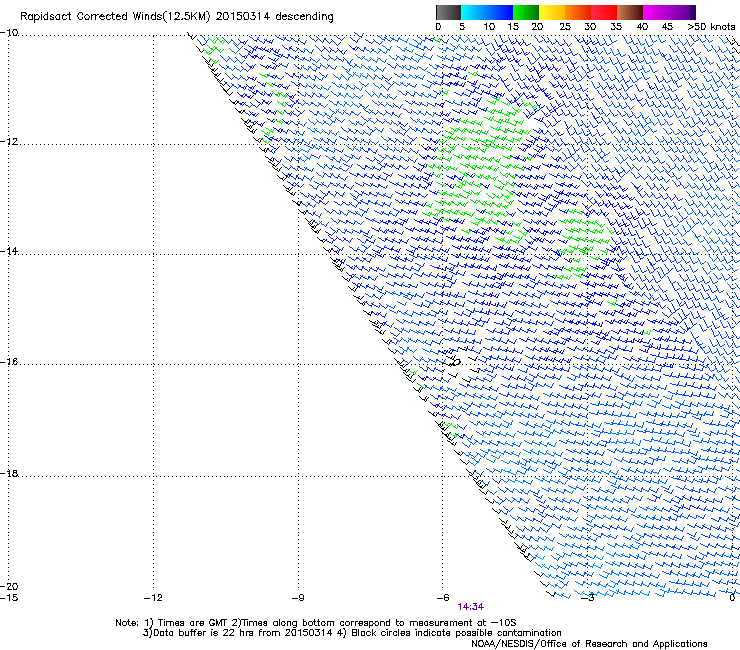Click the -15 longitude axis label

pyautogui.click(x=9, y=598)
